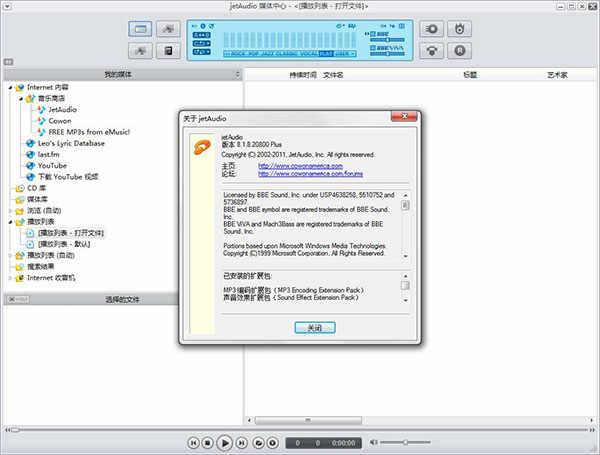
Task: Open Leo's Lyric Database tree item
Action: tap(71, 144)
